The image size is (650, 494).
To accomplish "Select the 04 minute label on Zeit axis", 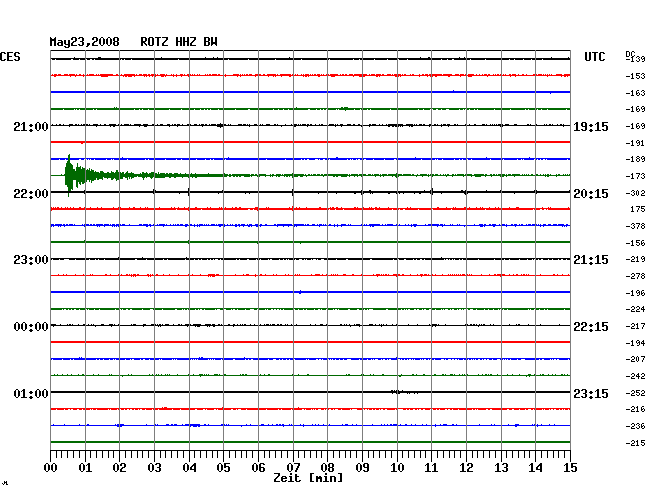I will pos(189,468).
